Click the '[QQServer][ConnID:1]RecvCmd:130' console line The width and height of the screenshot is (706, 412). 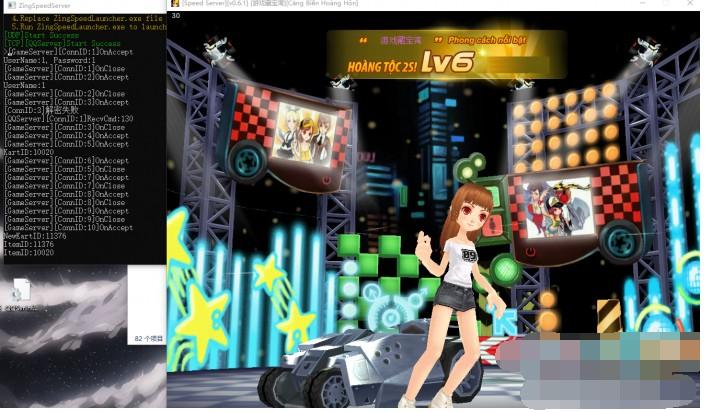pos(68,119)
